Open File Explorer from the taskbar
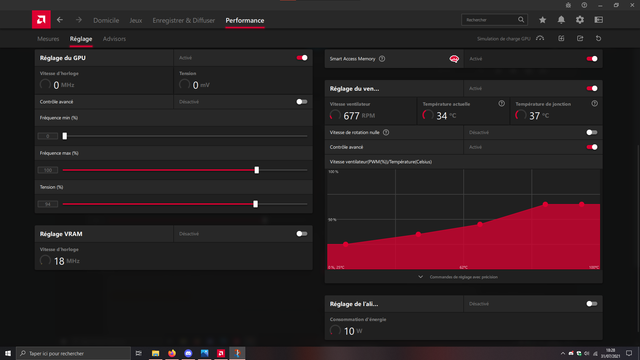Viewport: 640px width, 360px height. pos(156,353)
